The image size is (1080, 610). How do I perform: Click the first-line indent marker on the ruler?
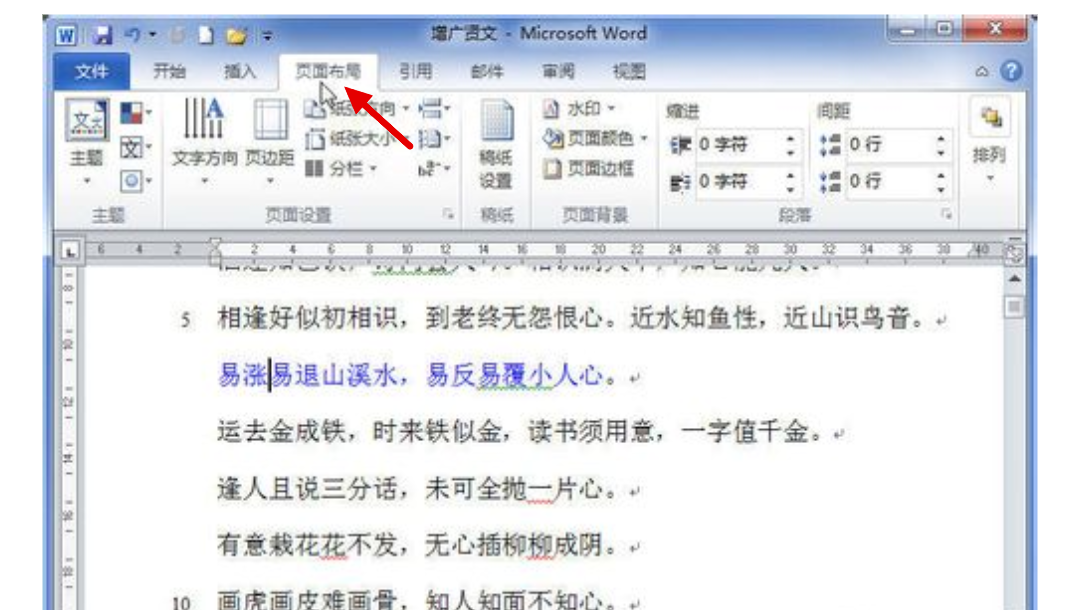[x=215, y=243]
